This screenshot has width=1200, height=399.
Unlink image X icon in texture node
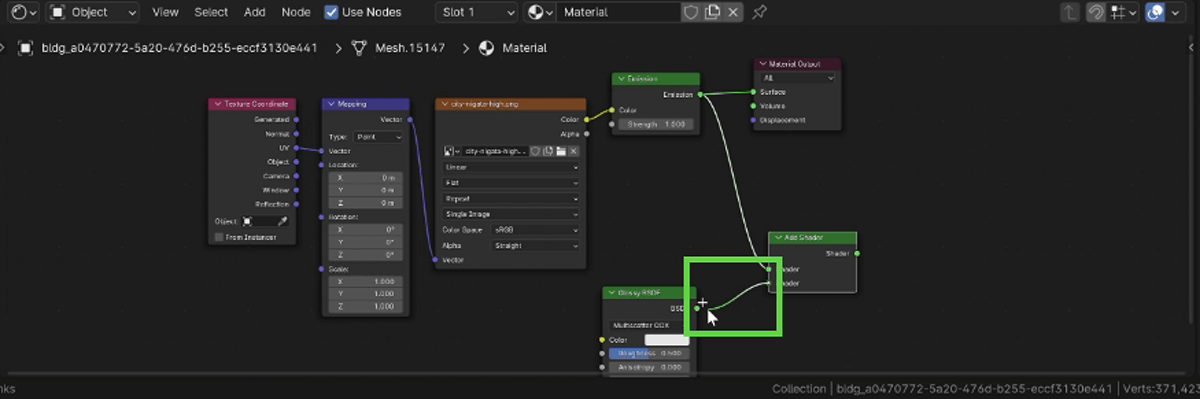[574, 151]
